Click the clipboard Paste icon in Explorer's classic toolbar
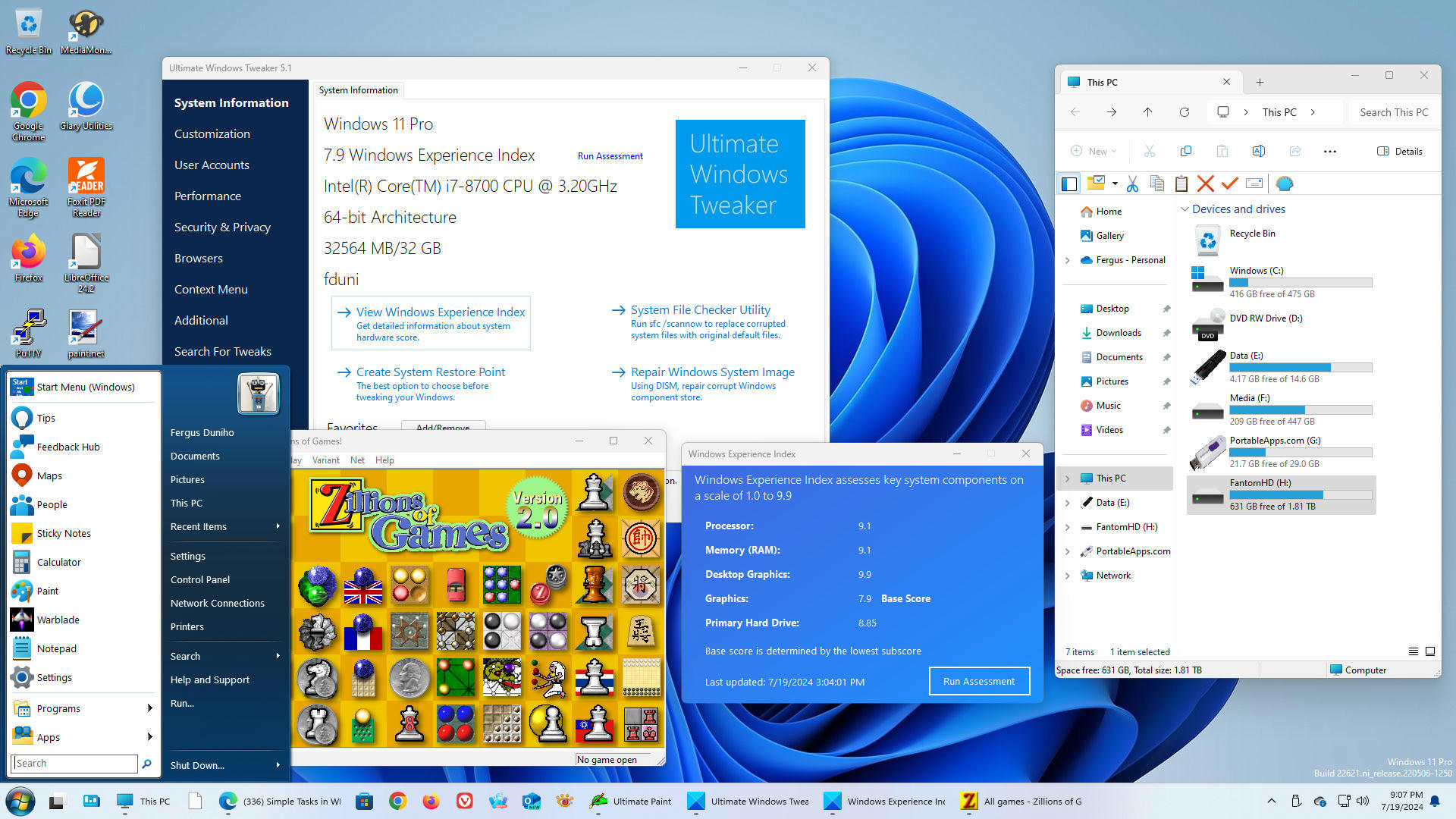Image resolution: width=1456 pixels, height=819 pixels. 1181,184
